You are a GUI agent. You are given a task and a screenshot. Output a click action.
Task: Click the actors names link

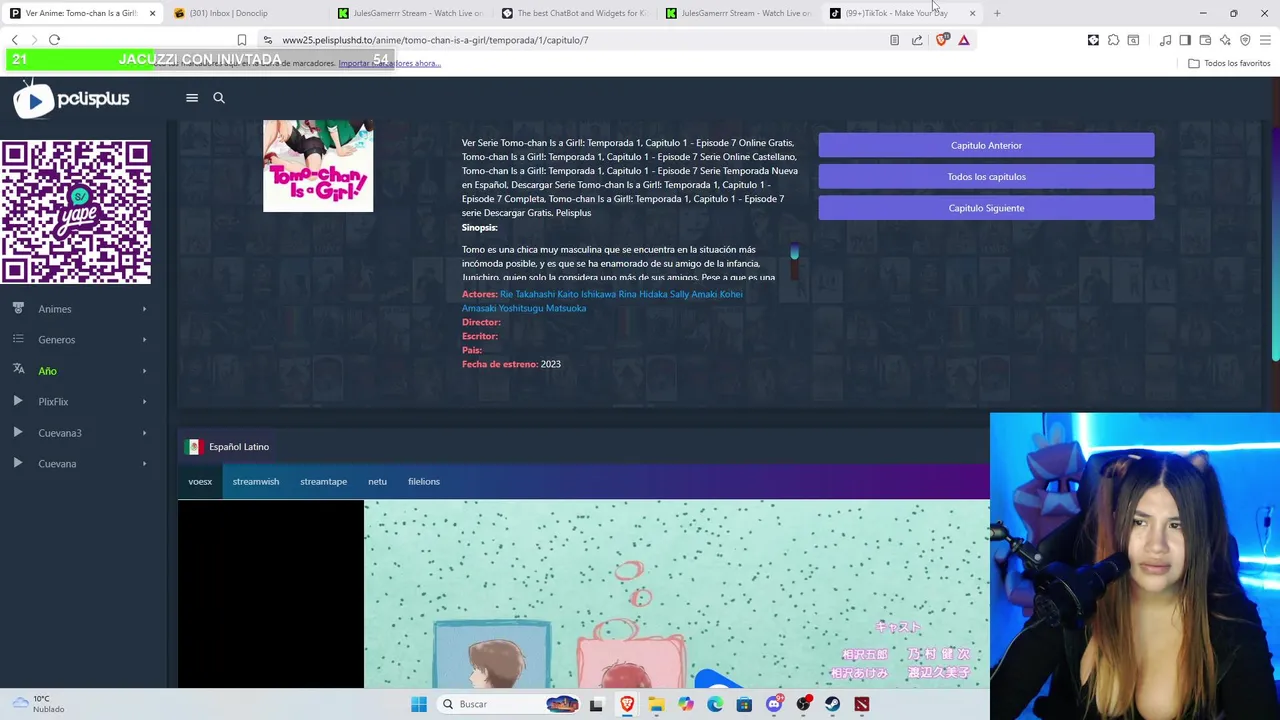602,301
